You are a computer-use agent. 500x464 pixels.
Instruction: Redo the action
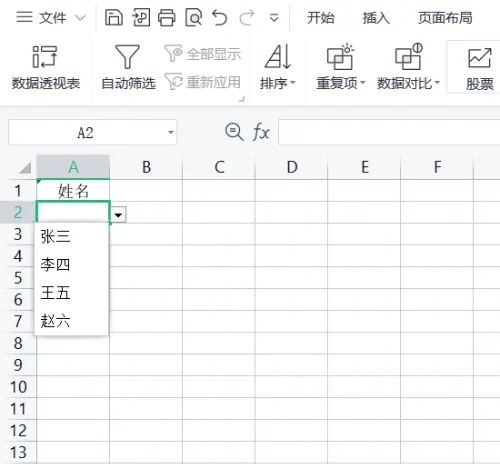click(247, 17)
